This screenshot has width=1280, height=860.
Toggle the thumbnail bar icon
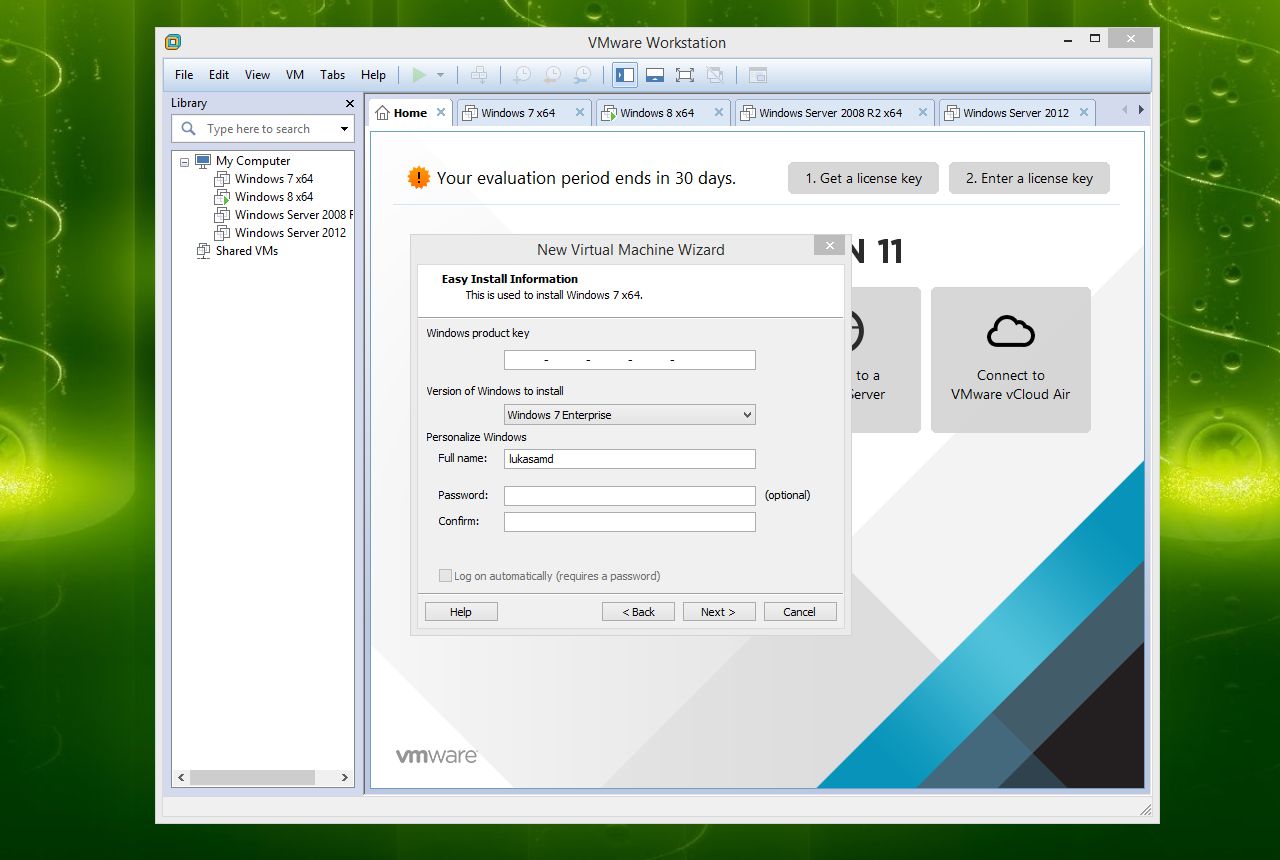pos(655,75)
